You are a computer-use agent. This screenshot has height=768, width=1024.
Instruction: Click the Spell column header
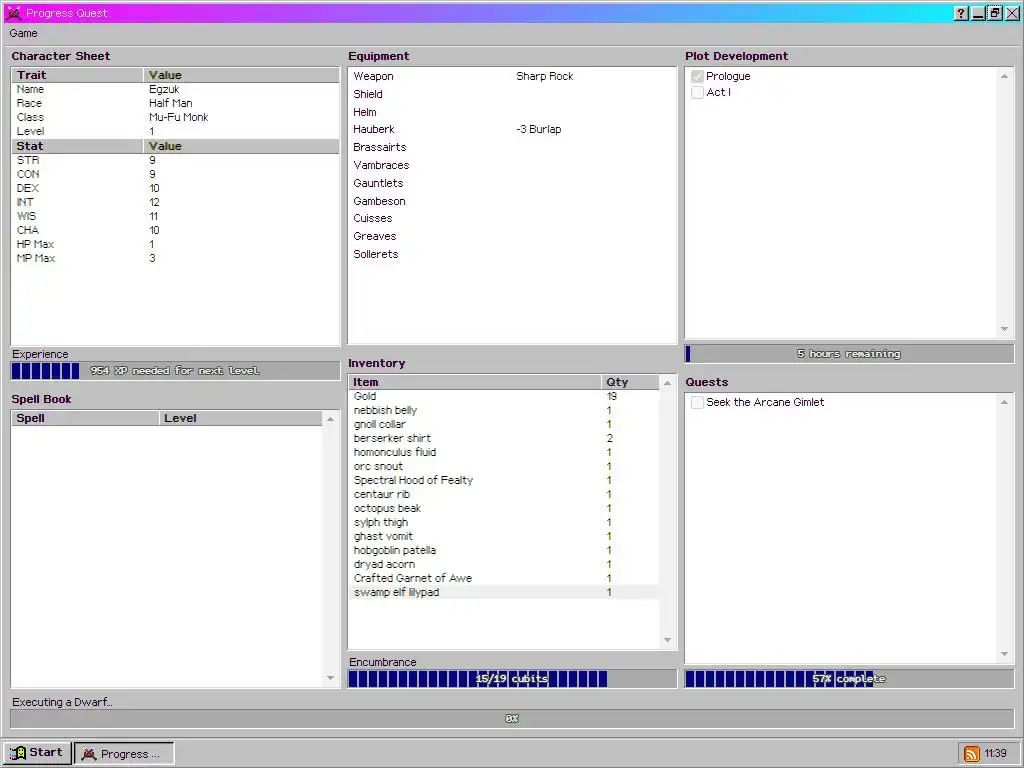[85, 418]
